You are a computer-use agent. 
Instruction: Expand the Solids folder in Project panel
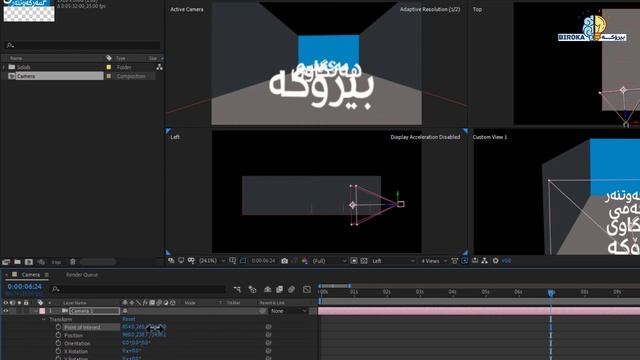pos(4,67)
